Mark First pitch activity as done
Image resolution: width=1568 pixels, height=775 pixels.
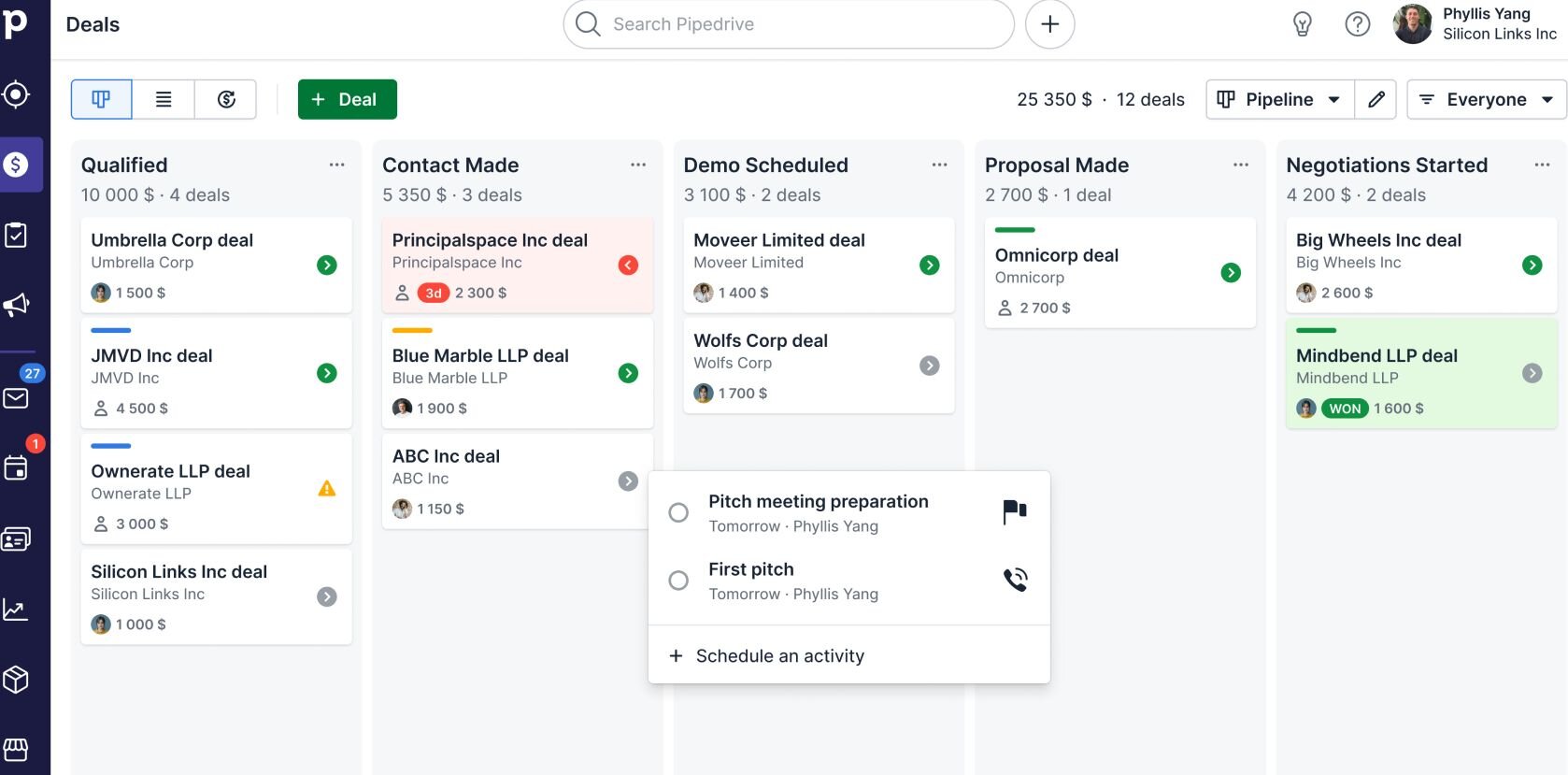coord(679,581)
